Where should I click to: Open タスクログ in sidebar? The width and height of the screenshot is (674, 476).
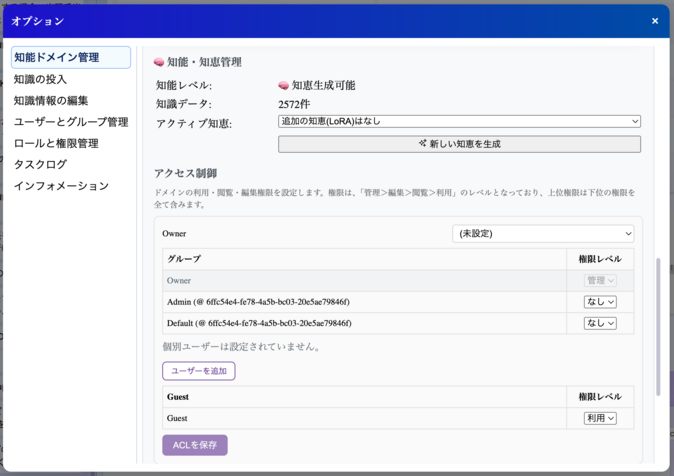41,165
